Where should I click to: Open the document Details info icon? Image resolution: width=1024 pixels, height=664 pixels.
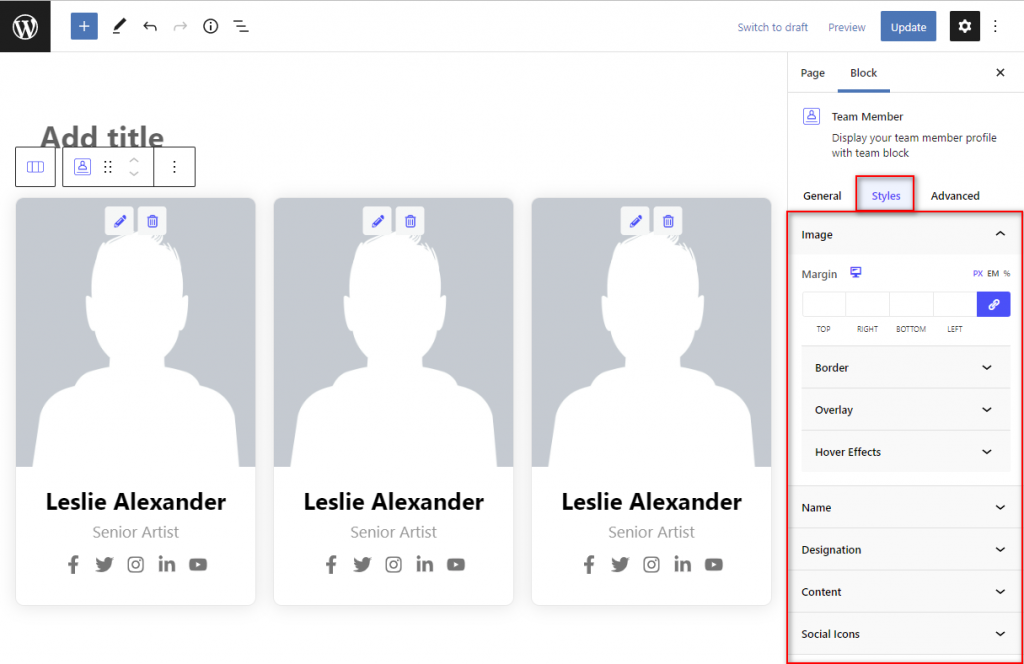210,26
